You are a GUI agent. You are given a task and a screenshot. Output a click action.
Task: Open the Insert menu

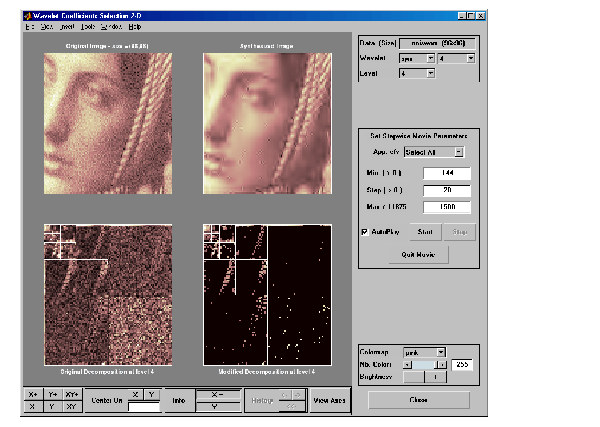point(67,27)
